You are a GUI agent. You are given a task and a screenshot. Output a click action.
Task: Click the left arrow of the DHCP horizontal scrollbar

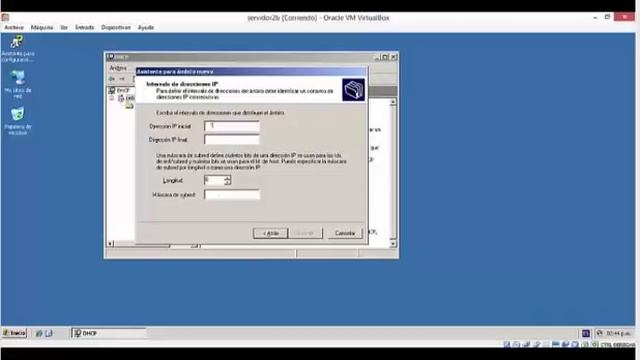pos(110,244)
